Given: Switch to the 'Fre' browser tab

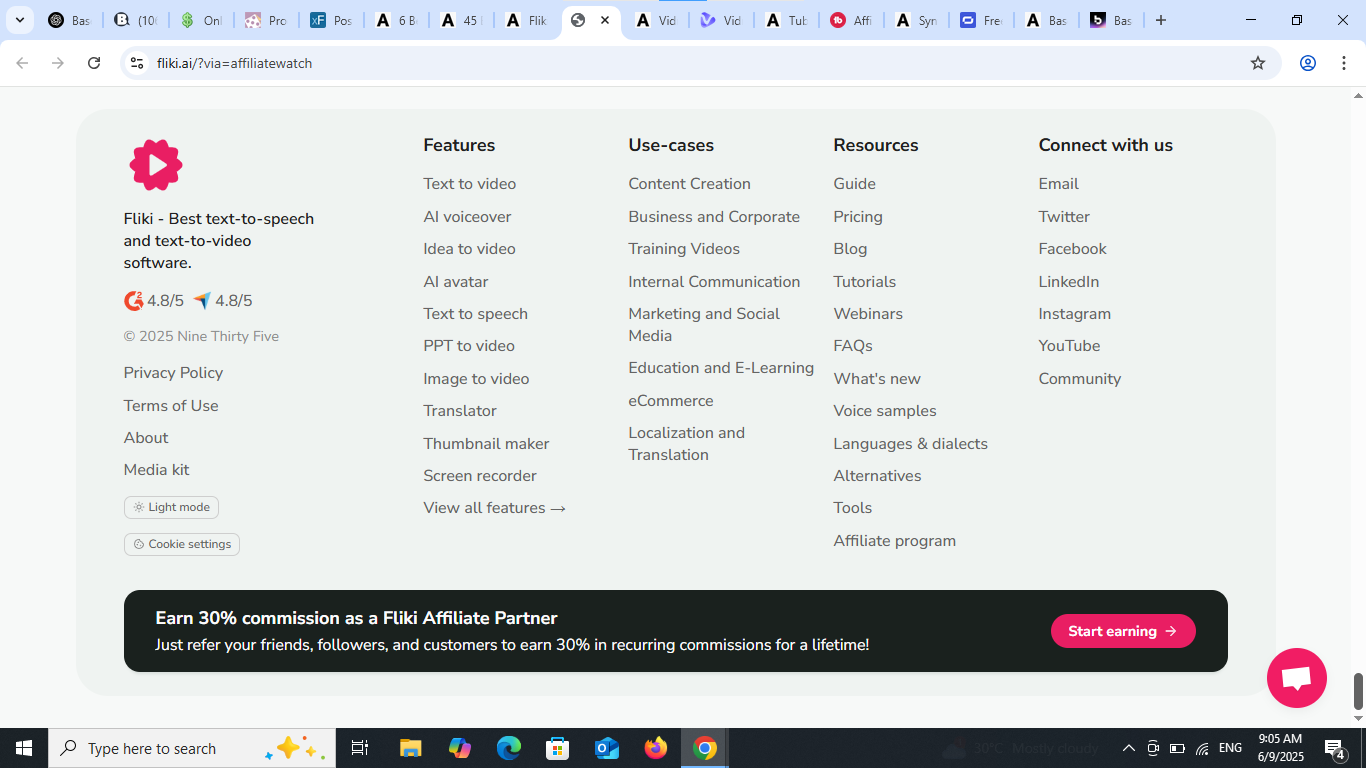Looking at the screenshot, I should click(x=981, y=20).
